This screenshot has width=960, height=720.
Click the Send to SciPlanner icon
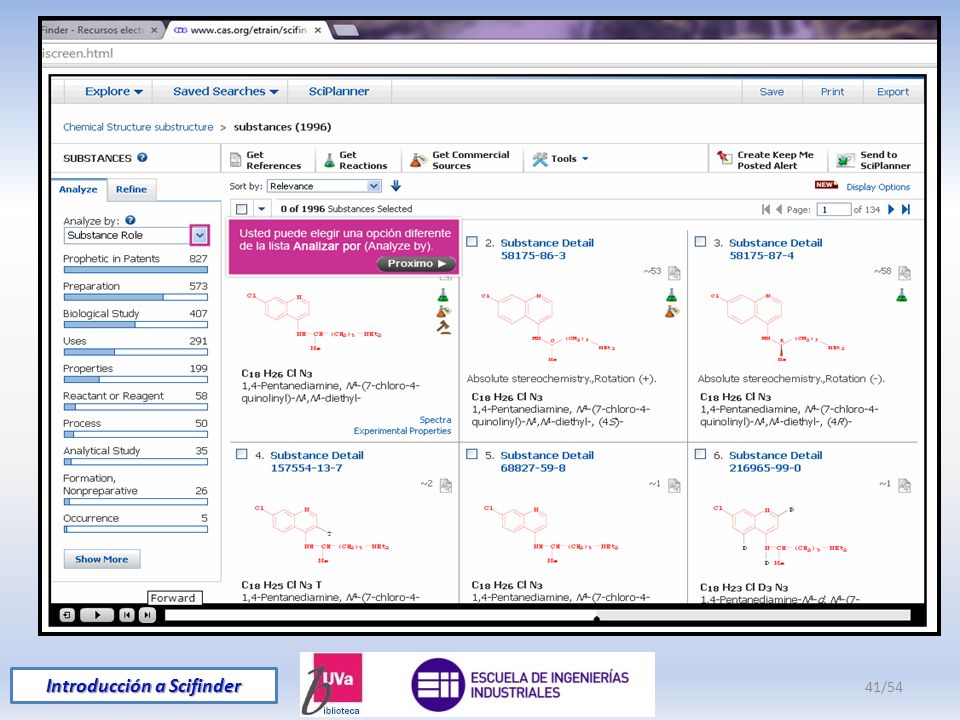[x=846, y=160]
